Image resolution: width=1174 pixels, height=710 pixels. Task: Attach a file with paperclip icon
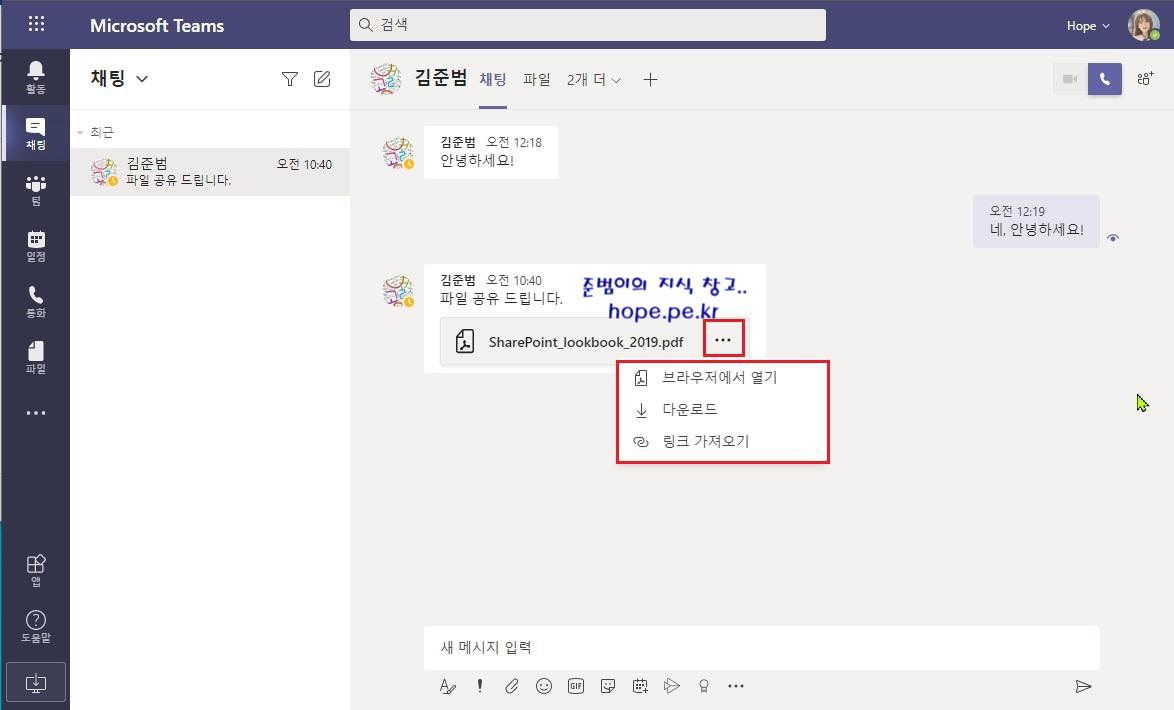[511, 686]
